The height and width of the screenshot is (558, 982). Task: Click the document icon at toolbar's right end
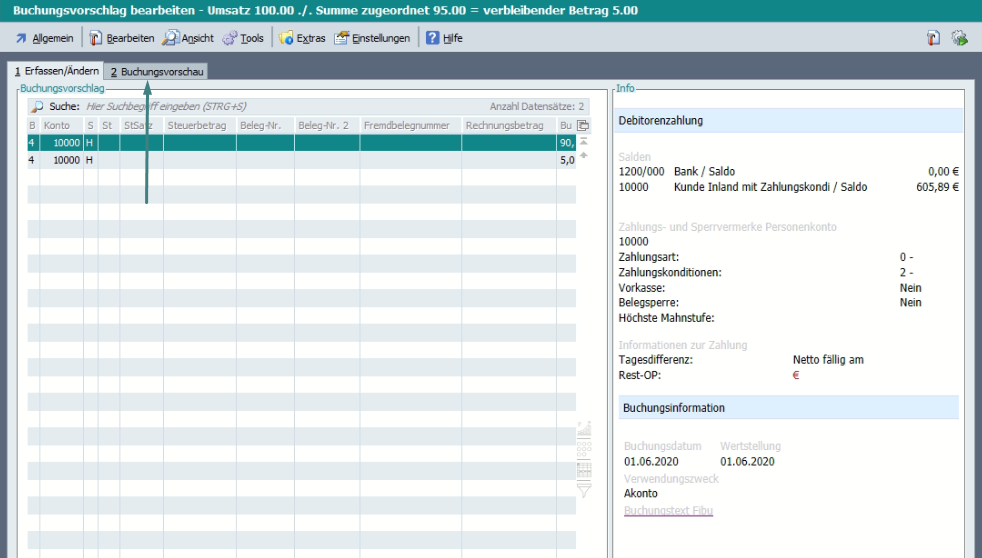932,38
